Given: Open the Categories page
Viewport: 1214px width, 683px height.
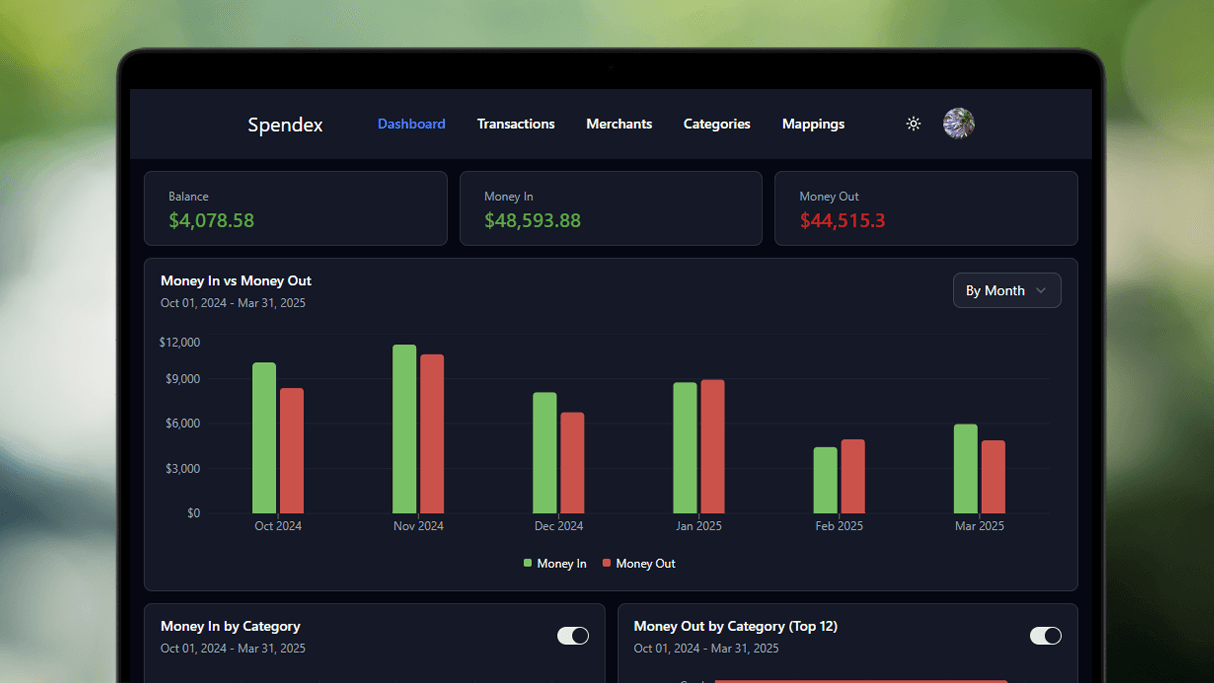Looking at the screenshot, I should point(717,124).
